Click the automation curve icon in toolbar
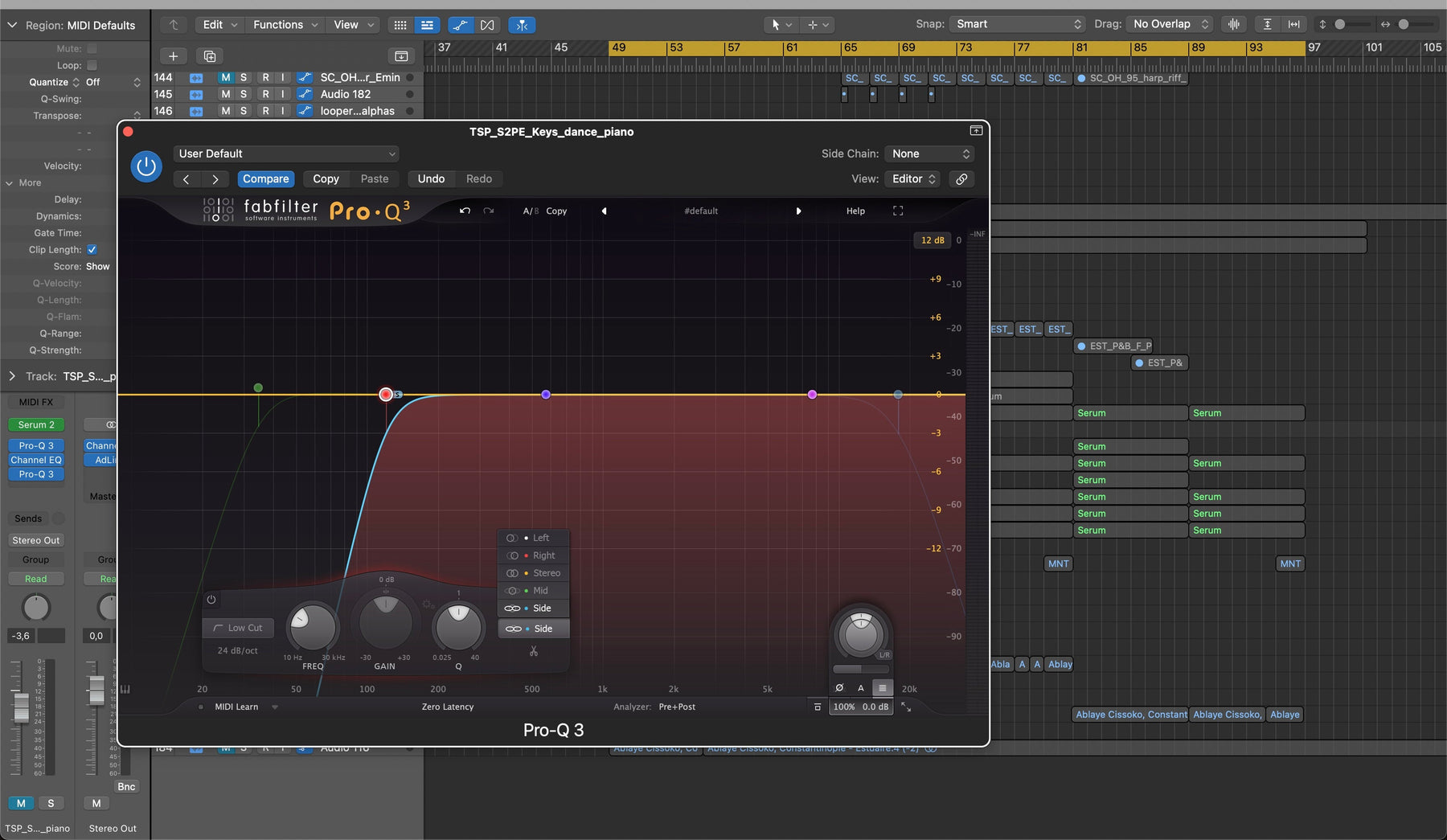The width and height of the screenshot is (1447, 840). tap(461, 25)
